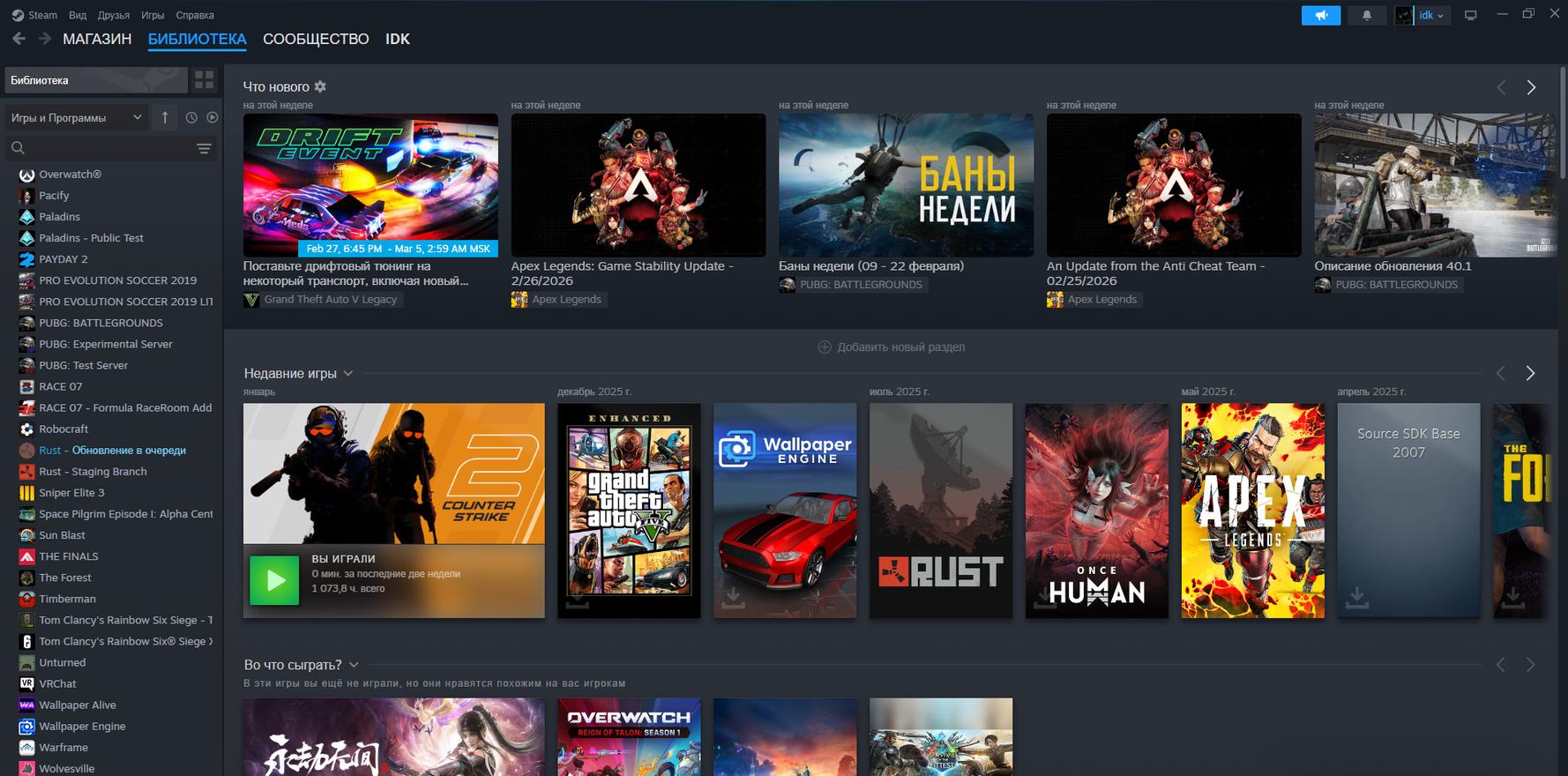
Task: Go back with the left arrow icon
Action: [x=19, y=39]
